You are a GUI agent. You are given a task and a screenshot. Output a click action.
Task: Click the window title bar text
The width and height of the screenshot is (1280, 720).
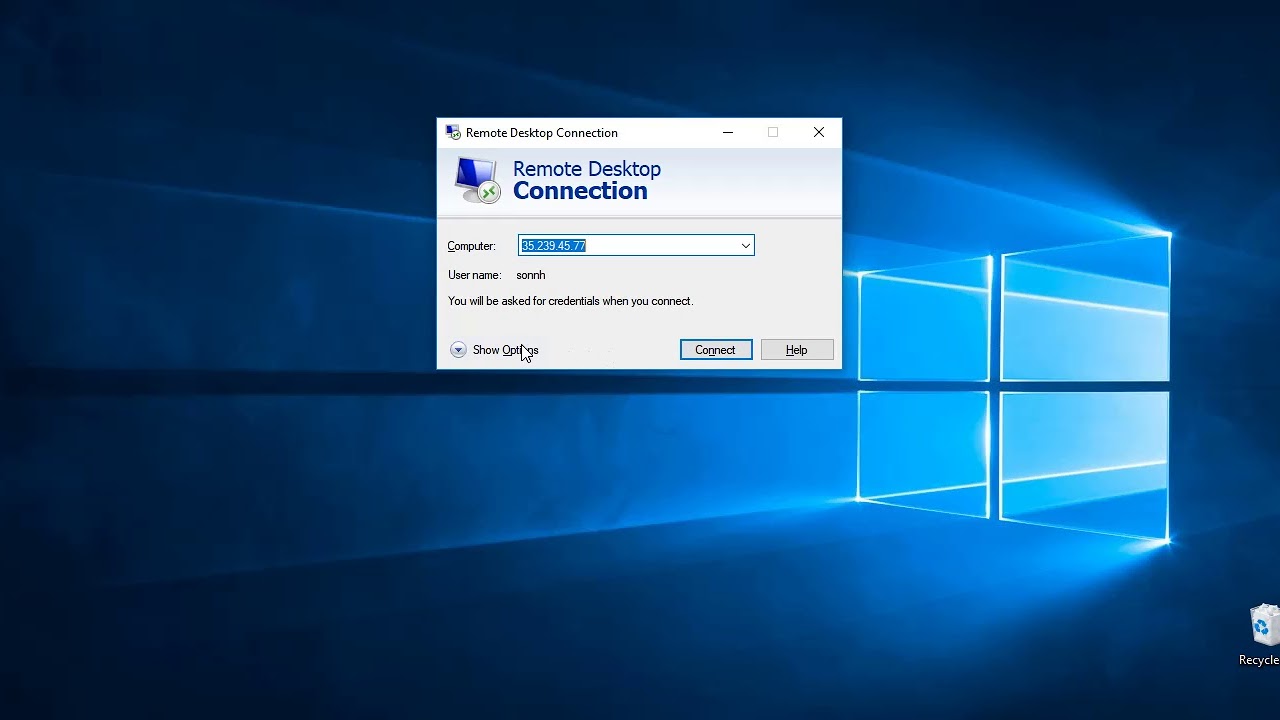point(542,133)
